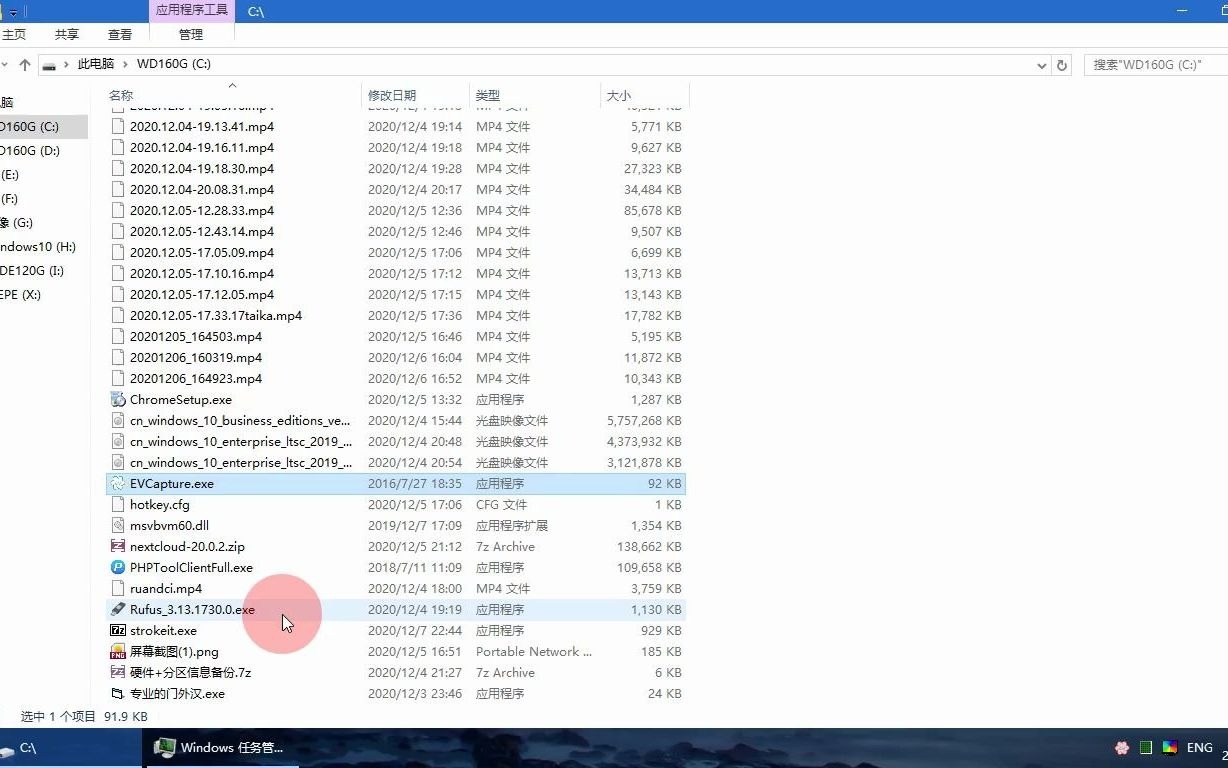Open the address bar dropdown arrow

pyautogui.click(x=1041, y=63)
